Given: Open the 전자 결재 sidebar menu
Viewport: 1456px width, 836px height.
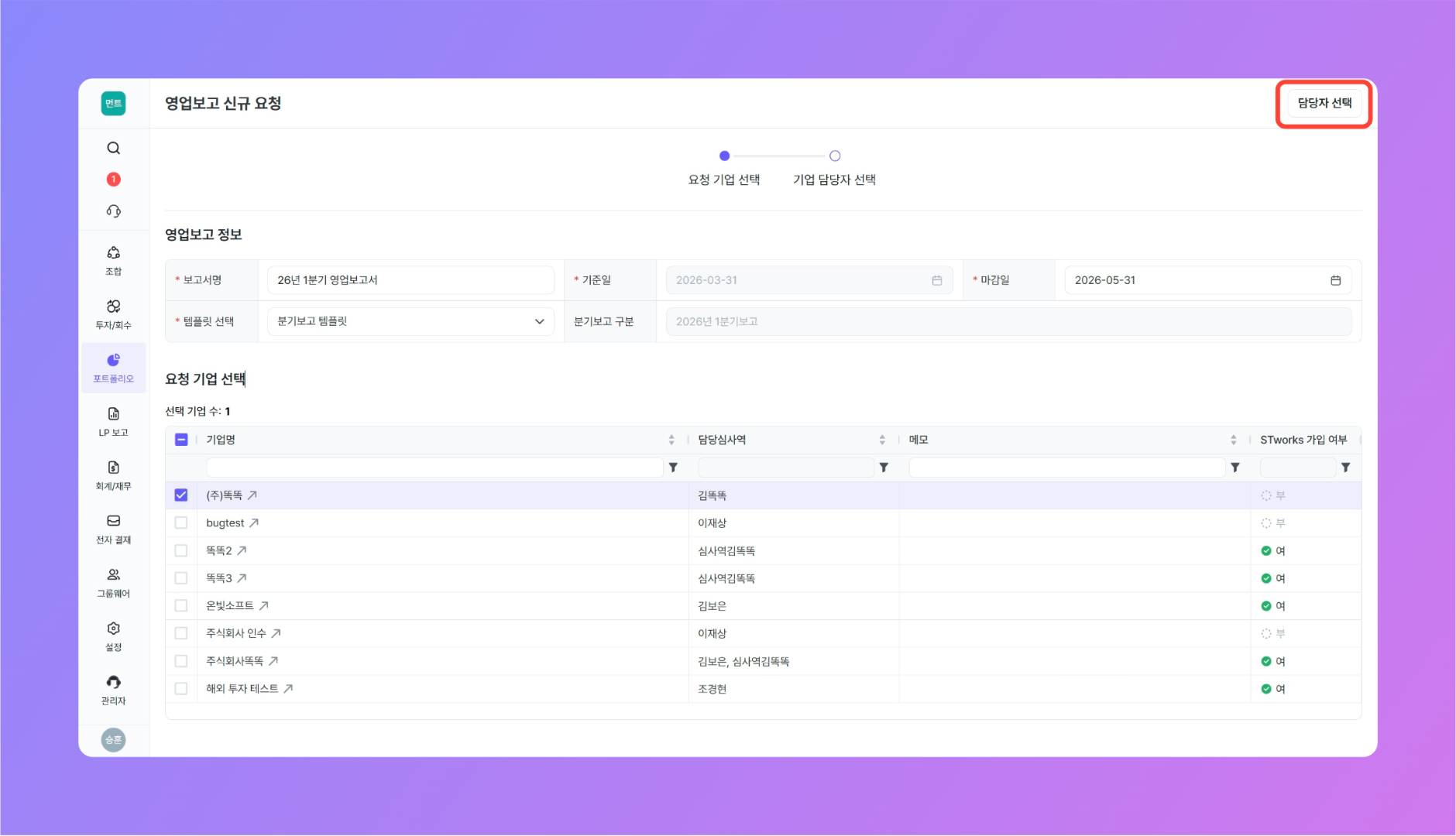Looking at the screenshot, I should (x=113, y=529).
